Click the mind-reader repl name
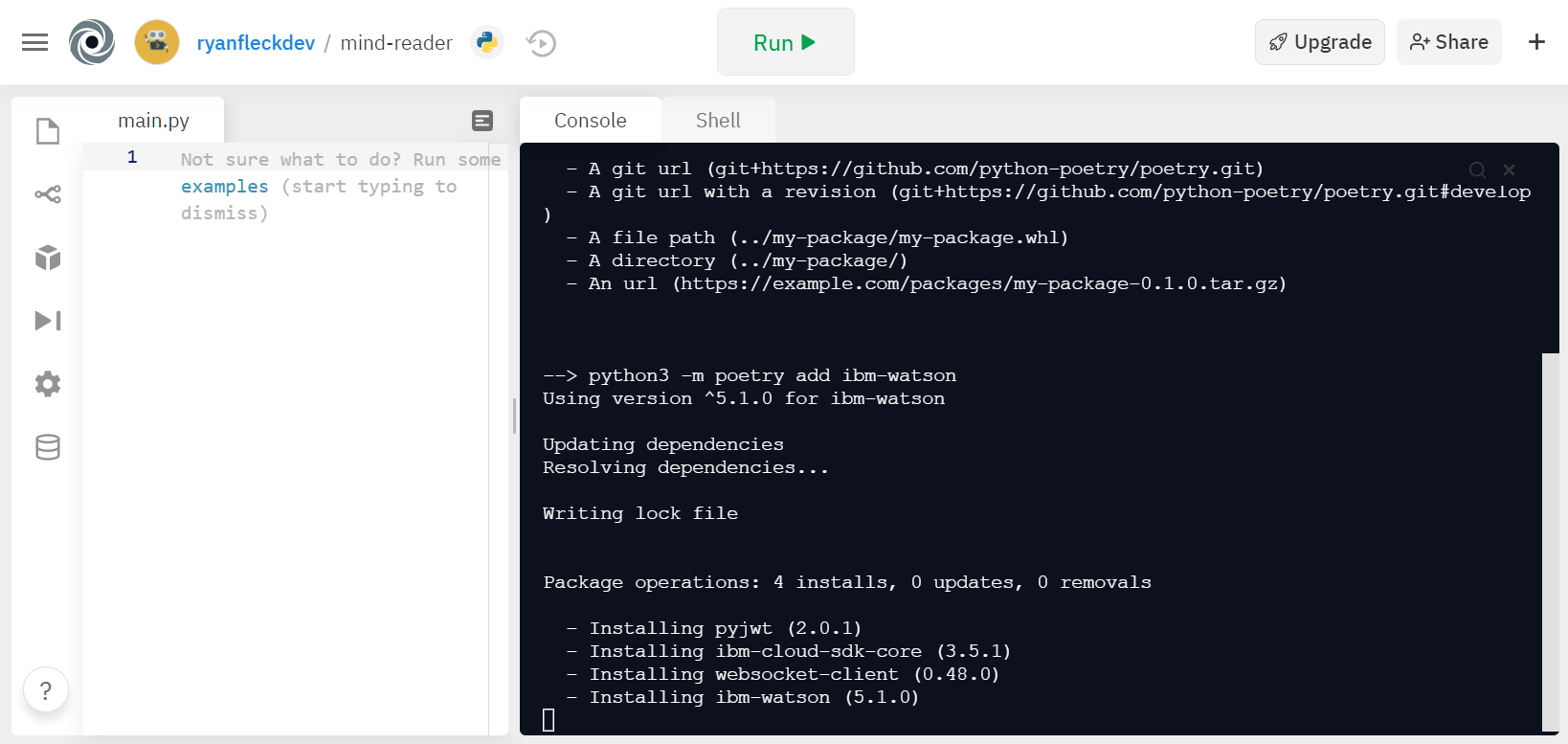1568x744 pixels. [396, 43]
